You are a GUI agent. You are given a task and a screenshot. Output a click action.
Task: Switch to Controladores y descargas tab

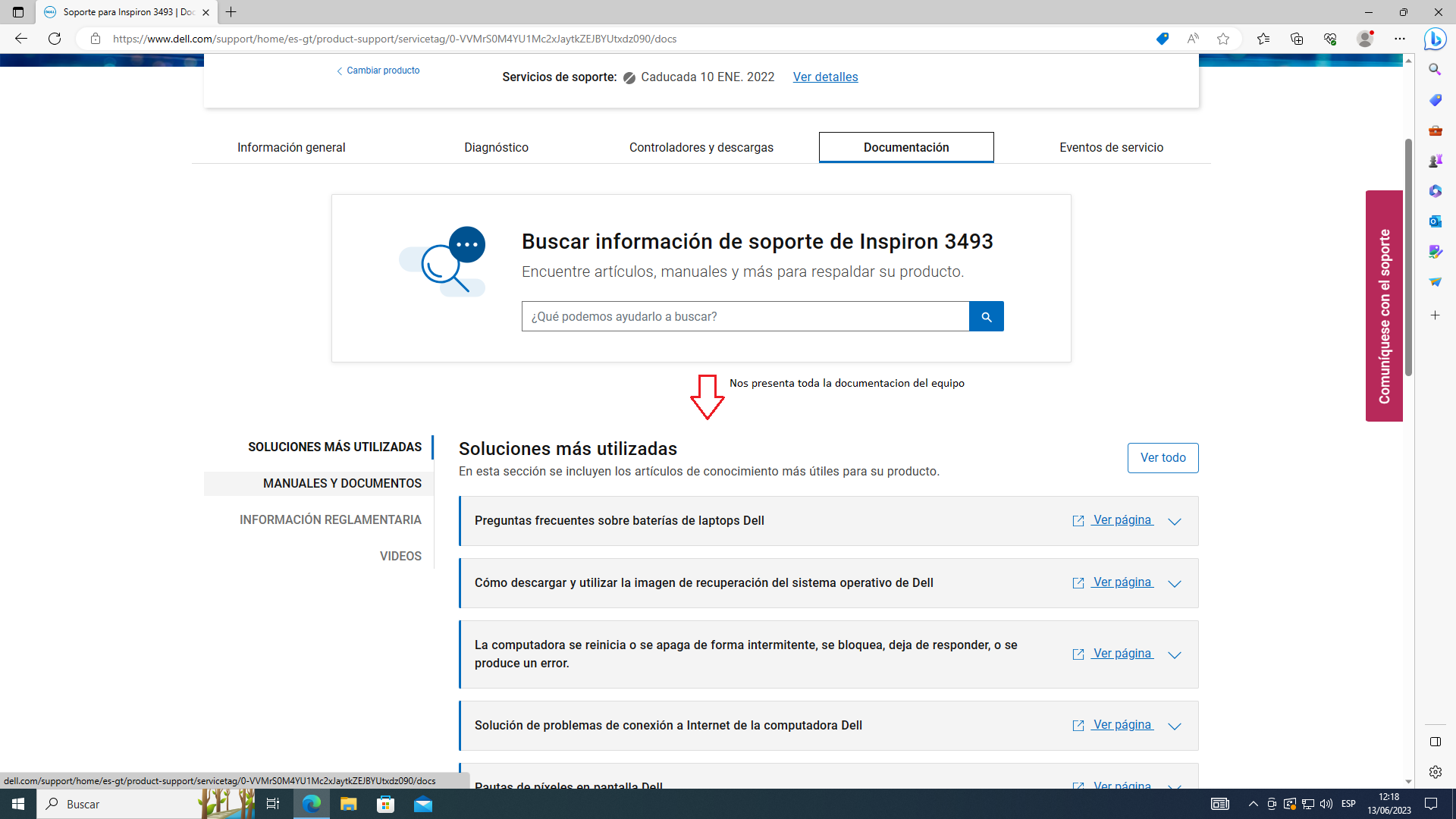(x=701, y=147)
